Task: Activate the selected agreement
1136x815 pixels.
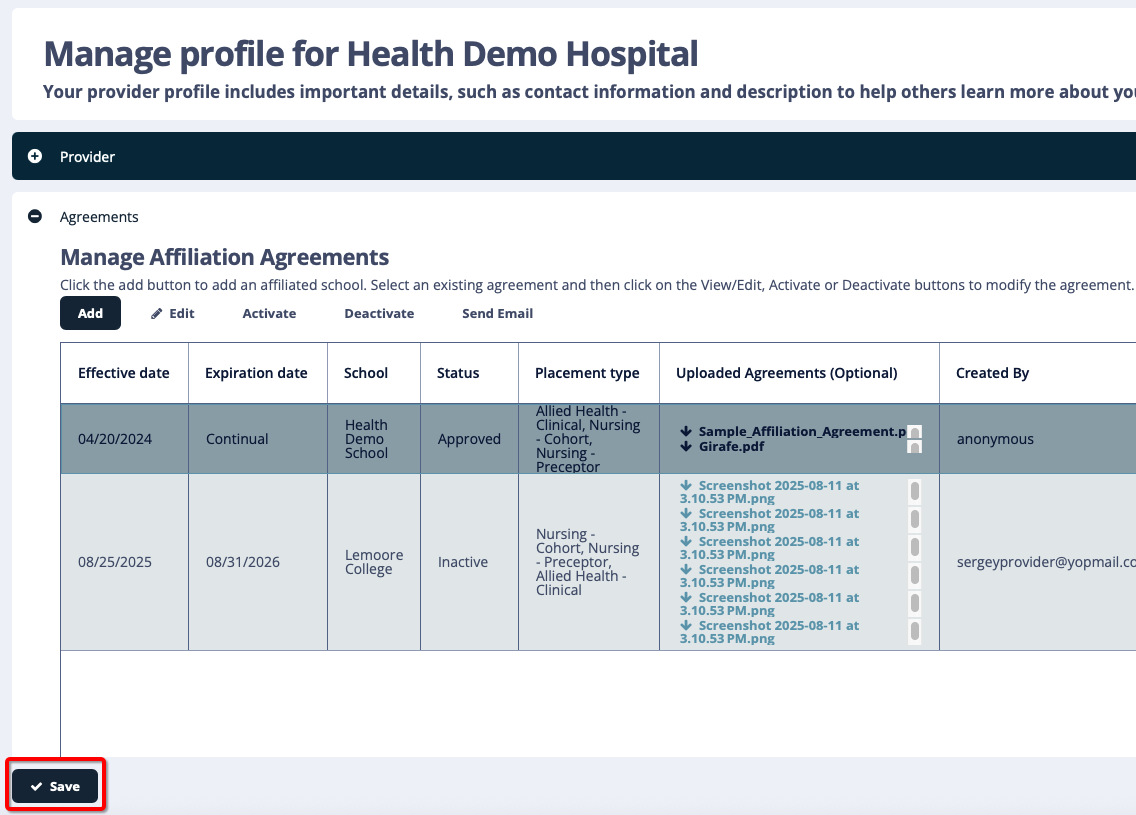Action: coord(270,313)
